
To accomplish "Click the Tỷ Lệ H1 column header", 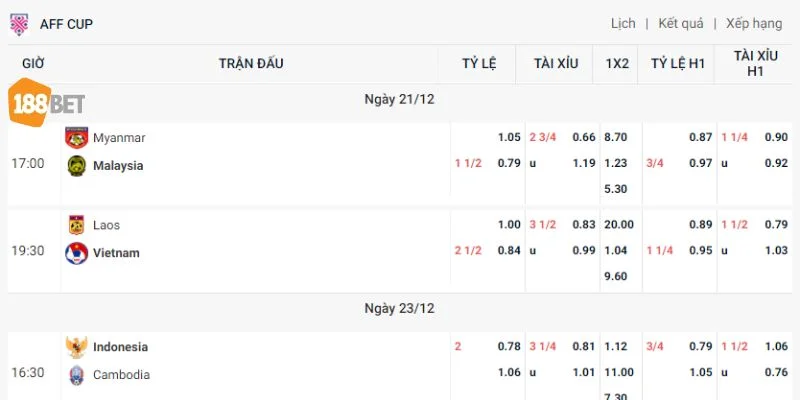I will (678, 64).
